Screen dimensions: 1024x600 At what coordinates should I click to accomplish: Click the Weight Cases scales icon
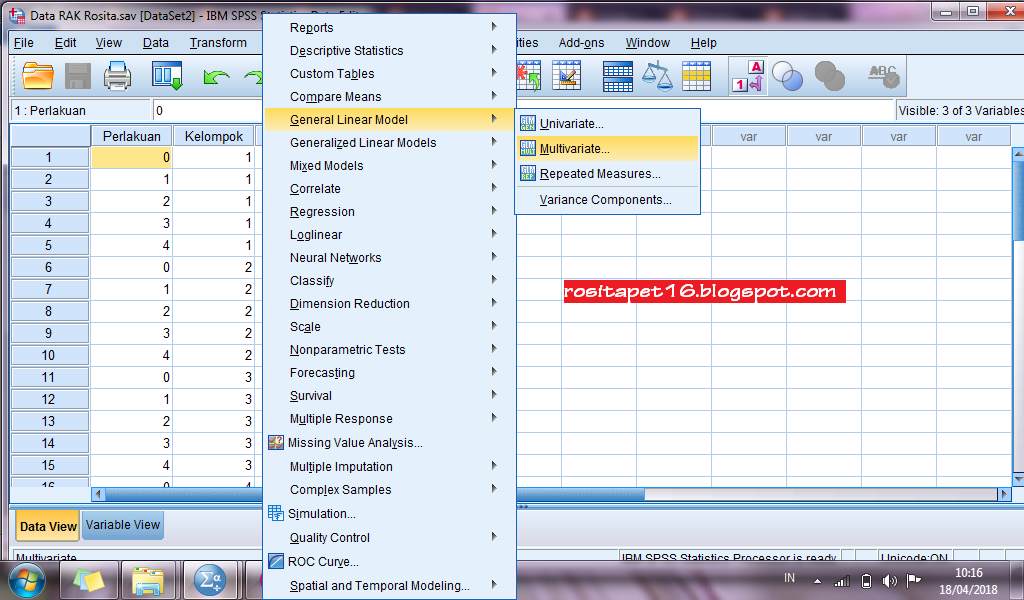(657, 76)
